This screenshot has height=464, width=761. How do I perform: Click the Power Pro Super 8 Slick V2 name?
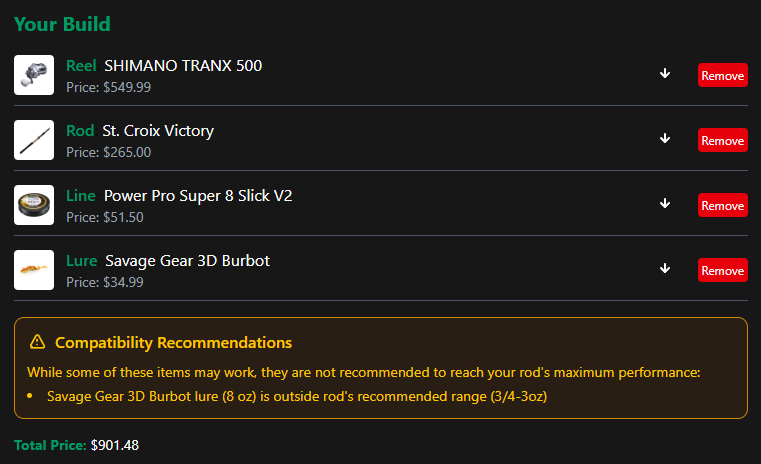pos(198,196)
